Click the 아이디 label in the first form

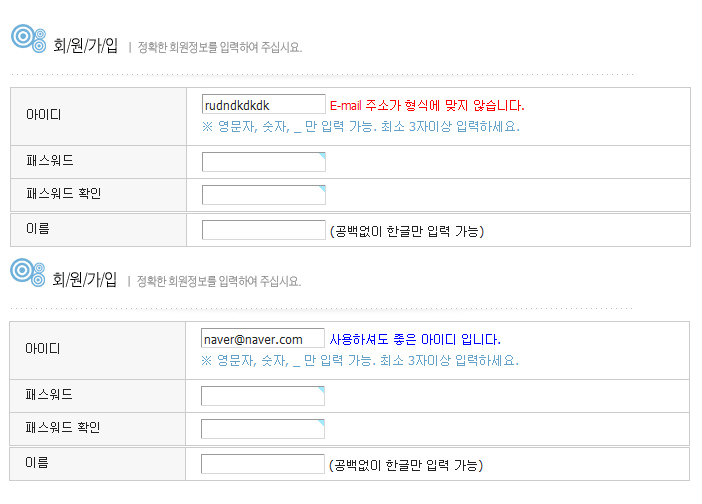point(43,114)
